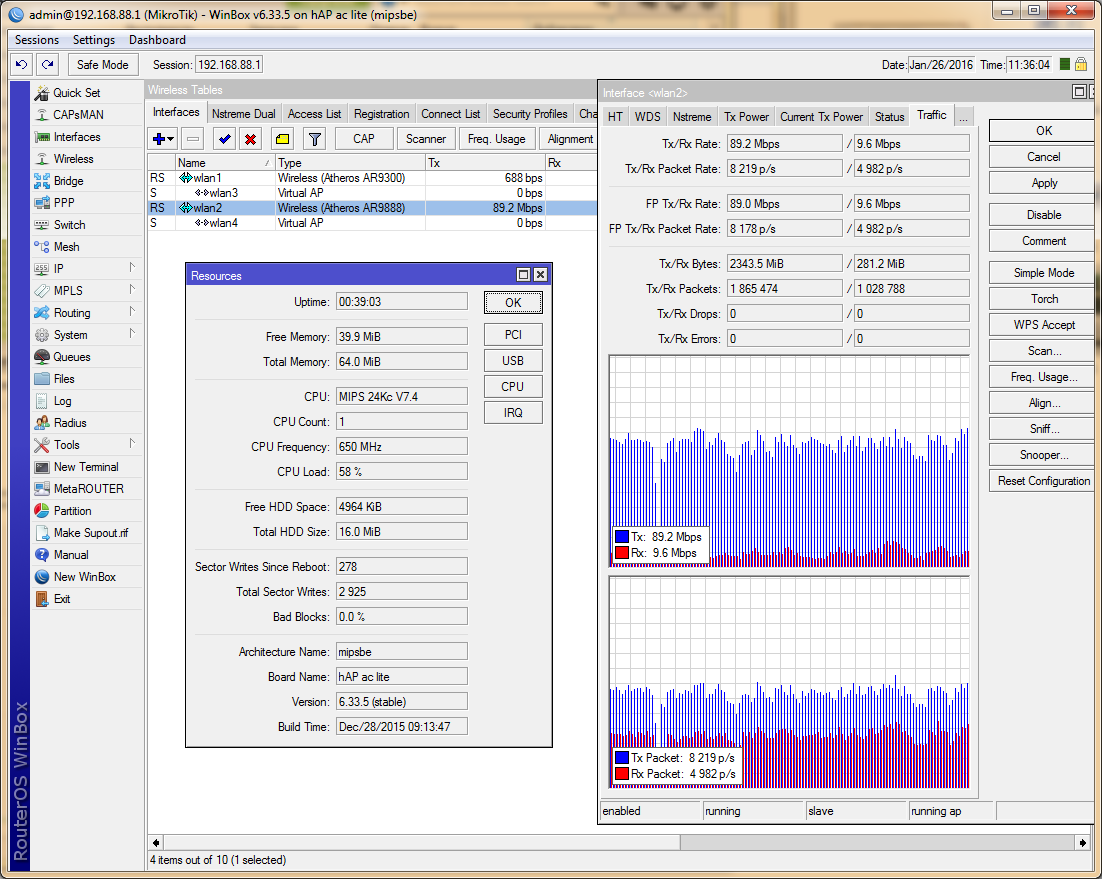Switch to the Security Profiles tab
Screen dimensions: 1102x879
click(530, 114)
